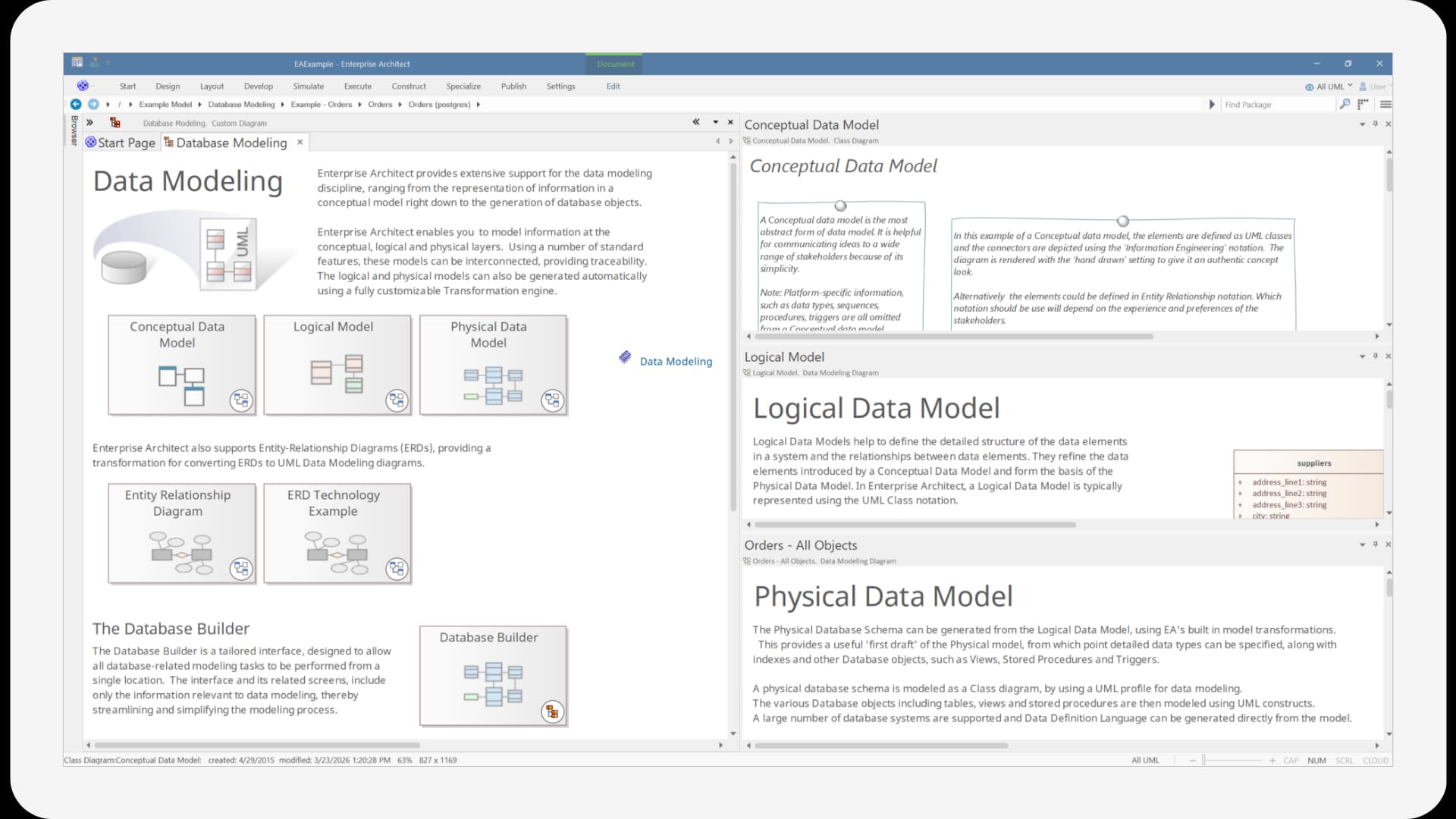1456x819 pixels.
Task: Click the Data Modeling help book icon
Action: point(625,357)
